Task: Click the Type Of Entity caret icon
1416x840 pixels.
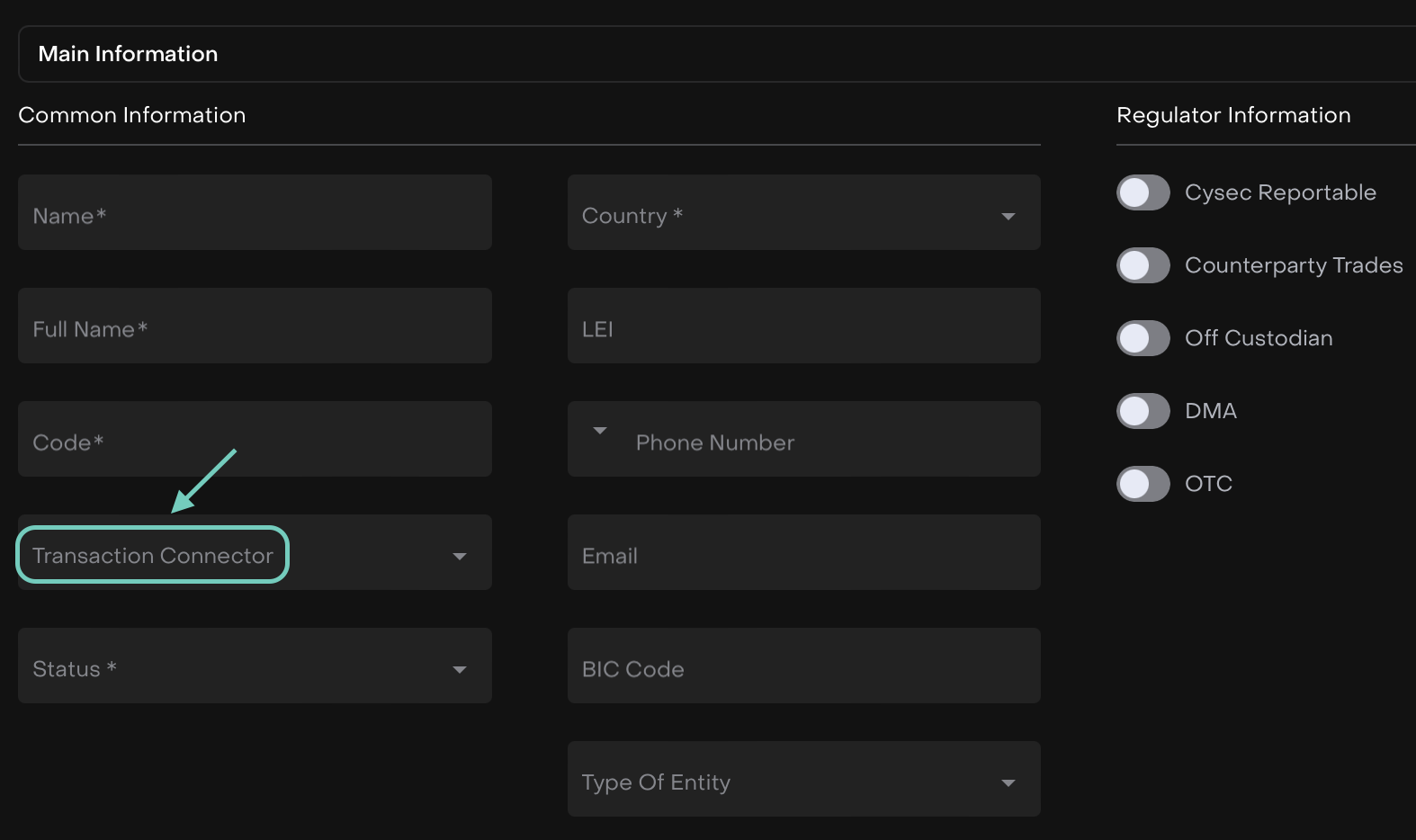Action: pyautogui.click(x=1008, y=782)
